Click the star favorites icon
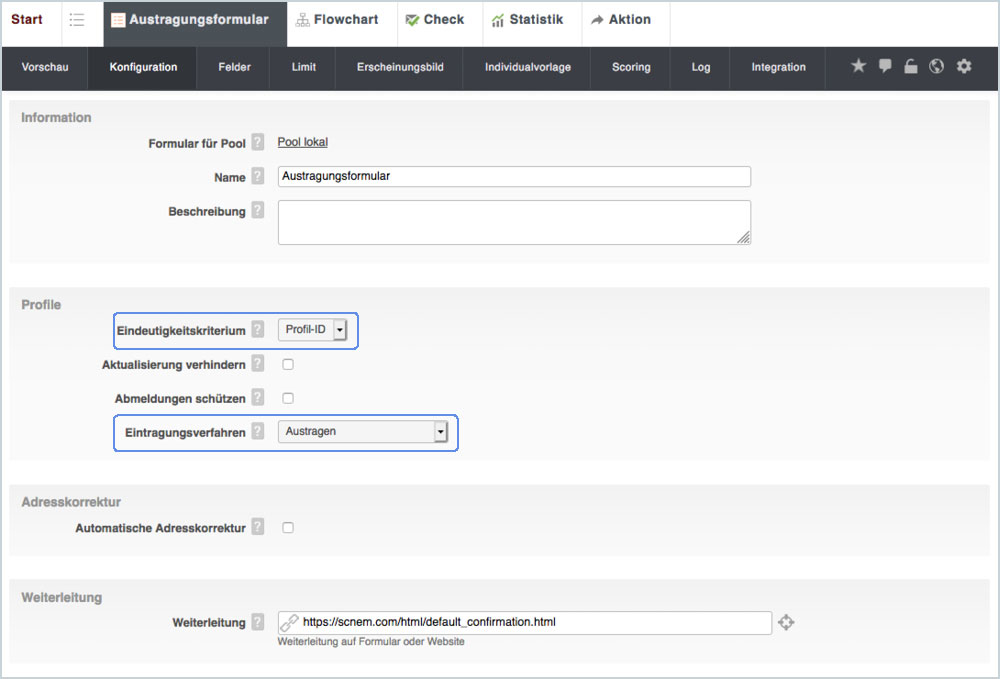 click(858, 66)
